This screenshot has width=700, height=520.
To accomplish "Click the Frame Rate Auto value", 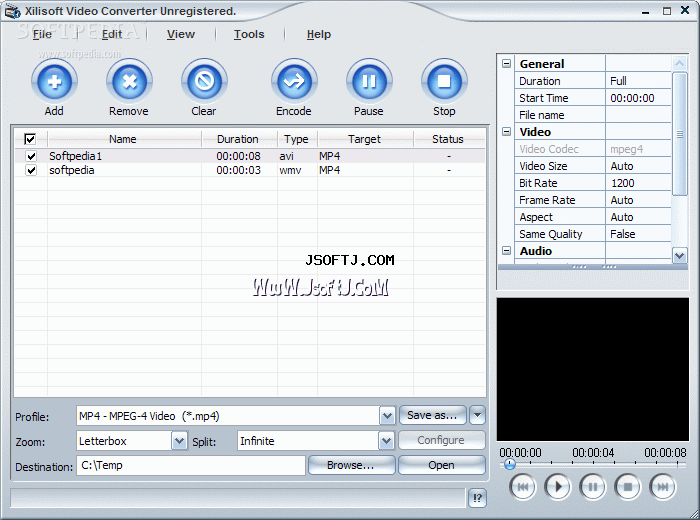I will pos(638,200).
